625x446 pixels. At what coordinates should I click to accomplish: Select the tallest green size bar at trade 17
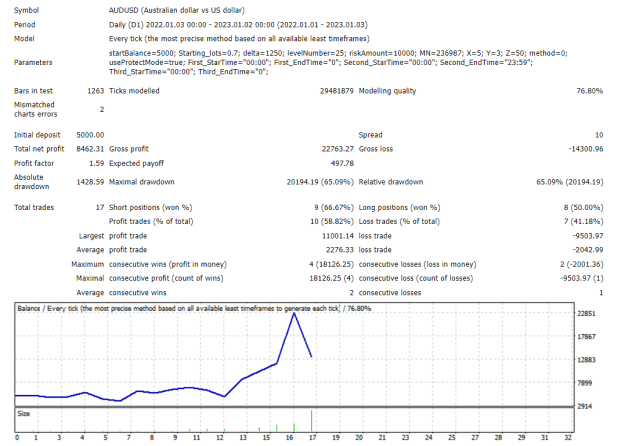[x=311, y=421]
